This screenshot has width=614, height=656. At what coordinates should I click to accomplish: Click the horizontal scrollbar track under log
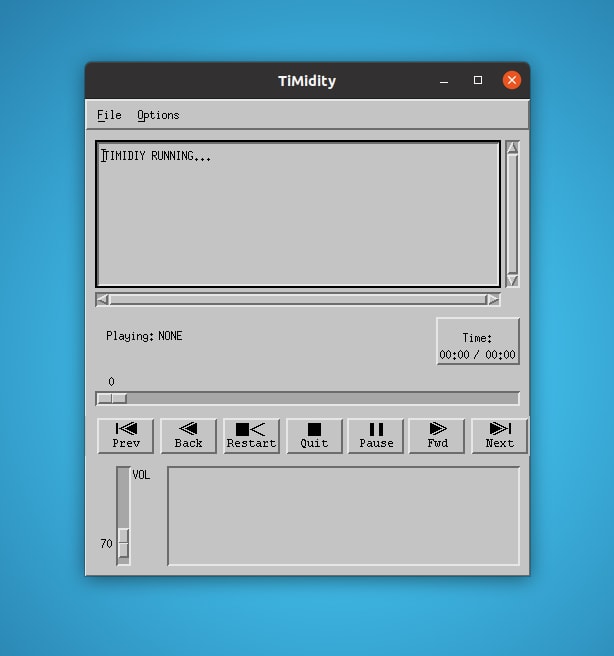point(298,300)
